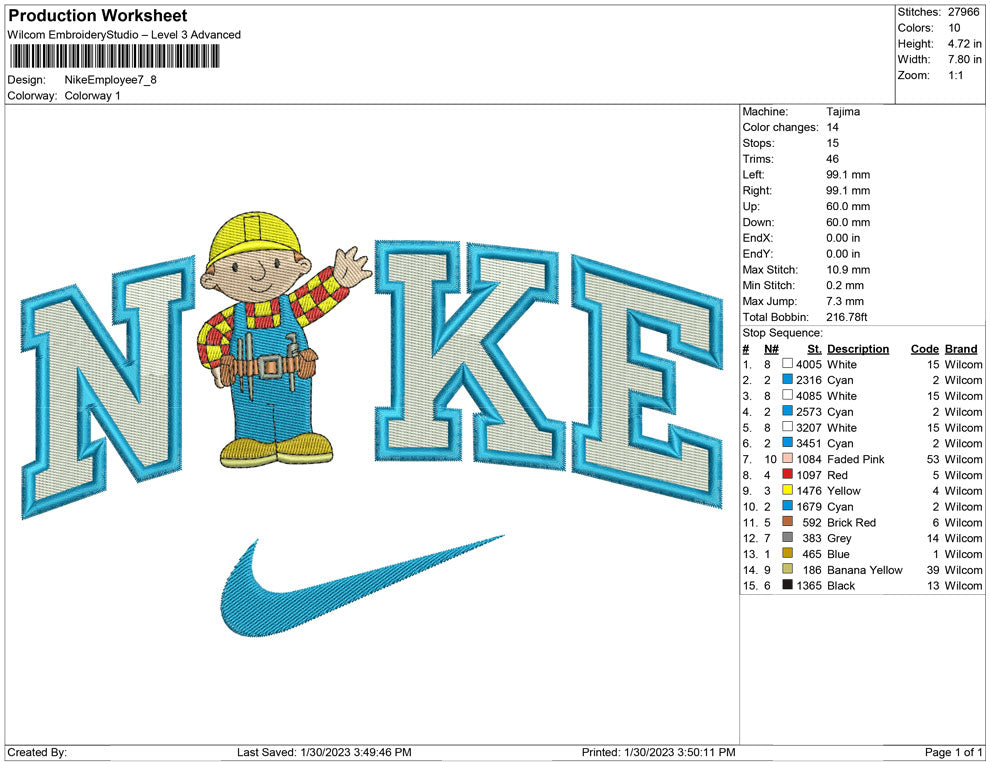Screen dimensions: 990x762
Task: Click the swatch for stop 13 labeled Blue
Action: (787, 553)
